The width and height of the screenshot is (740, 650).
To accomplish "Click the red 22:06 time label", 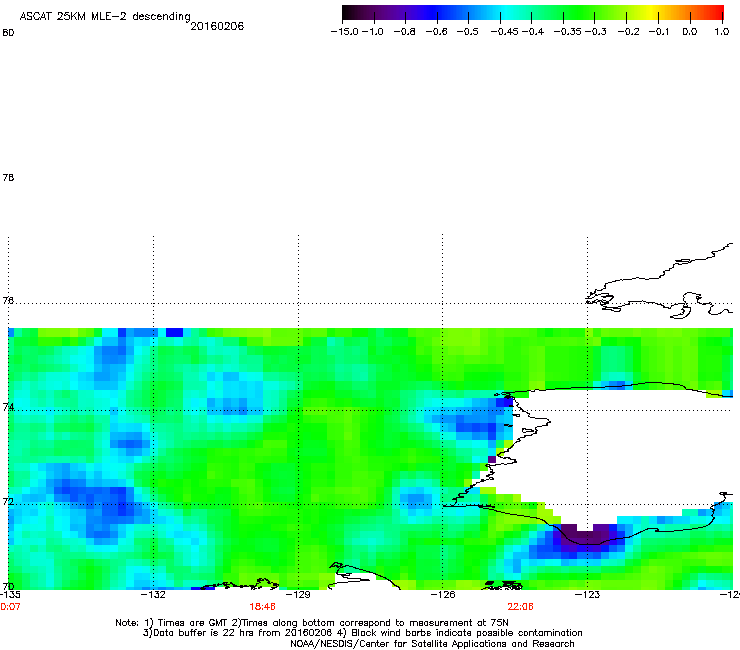I will [x=520, y=607].
